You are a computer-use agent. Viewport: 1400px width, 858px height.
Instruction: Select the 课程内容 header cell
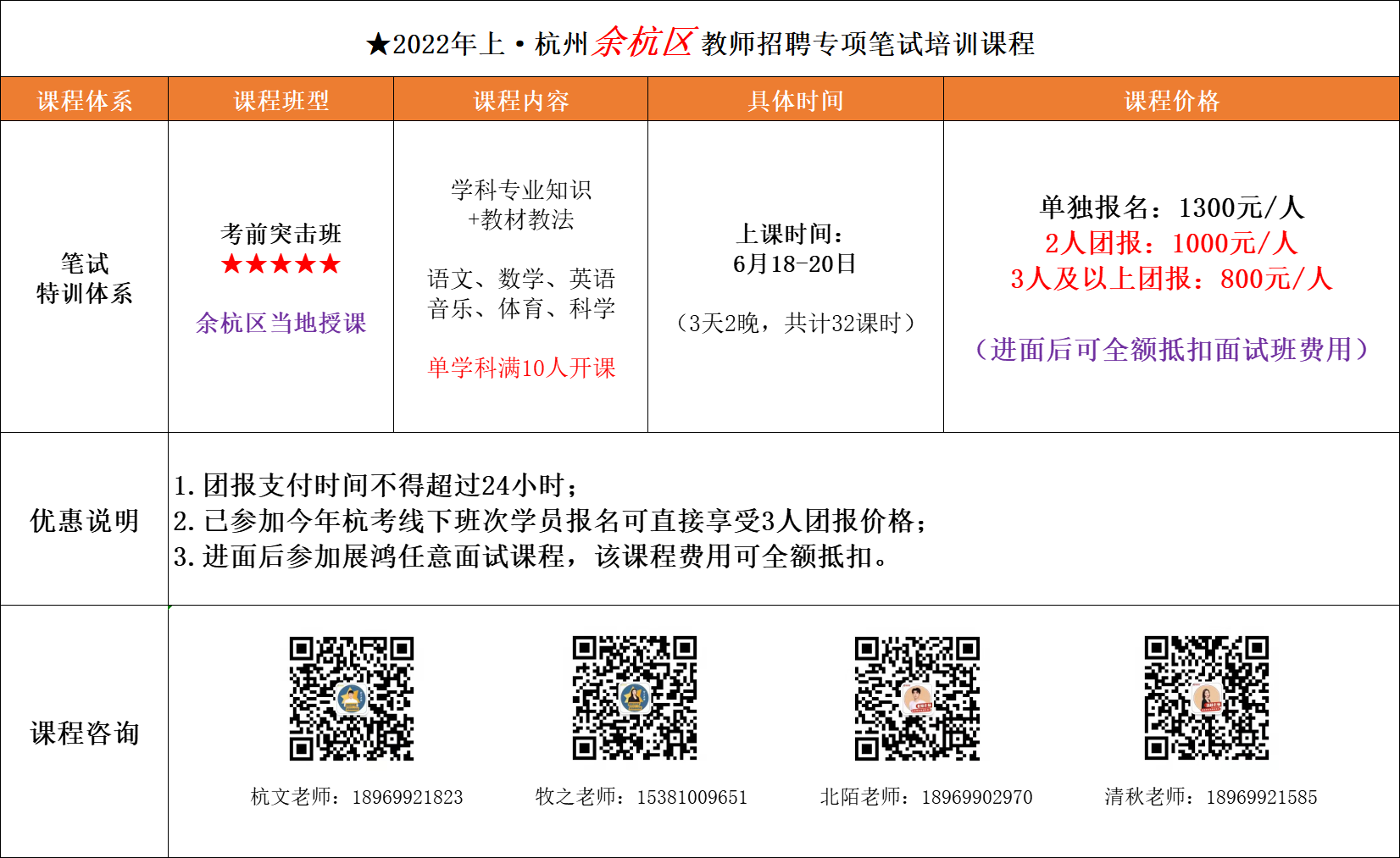click(521, 100)
